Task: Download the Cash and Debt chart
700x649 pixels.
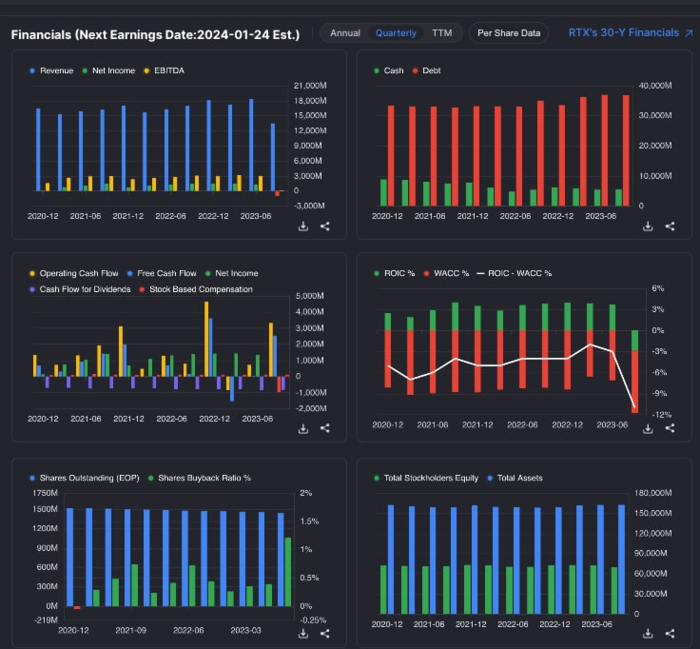Action: [x=647, y=226]
